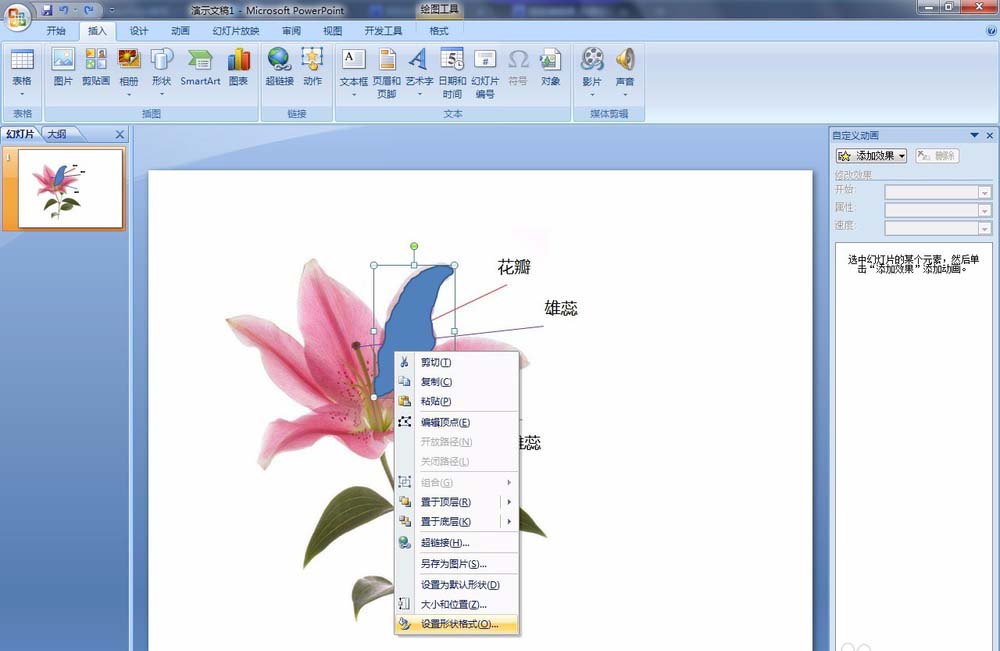Choose 设置形状格式 from context menu
The width and height of the screenshot is (1000, 651).
point(457,624)
